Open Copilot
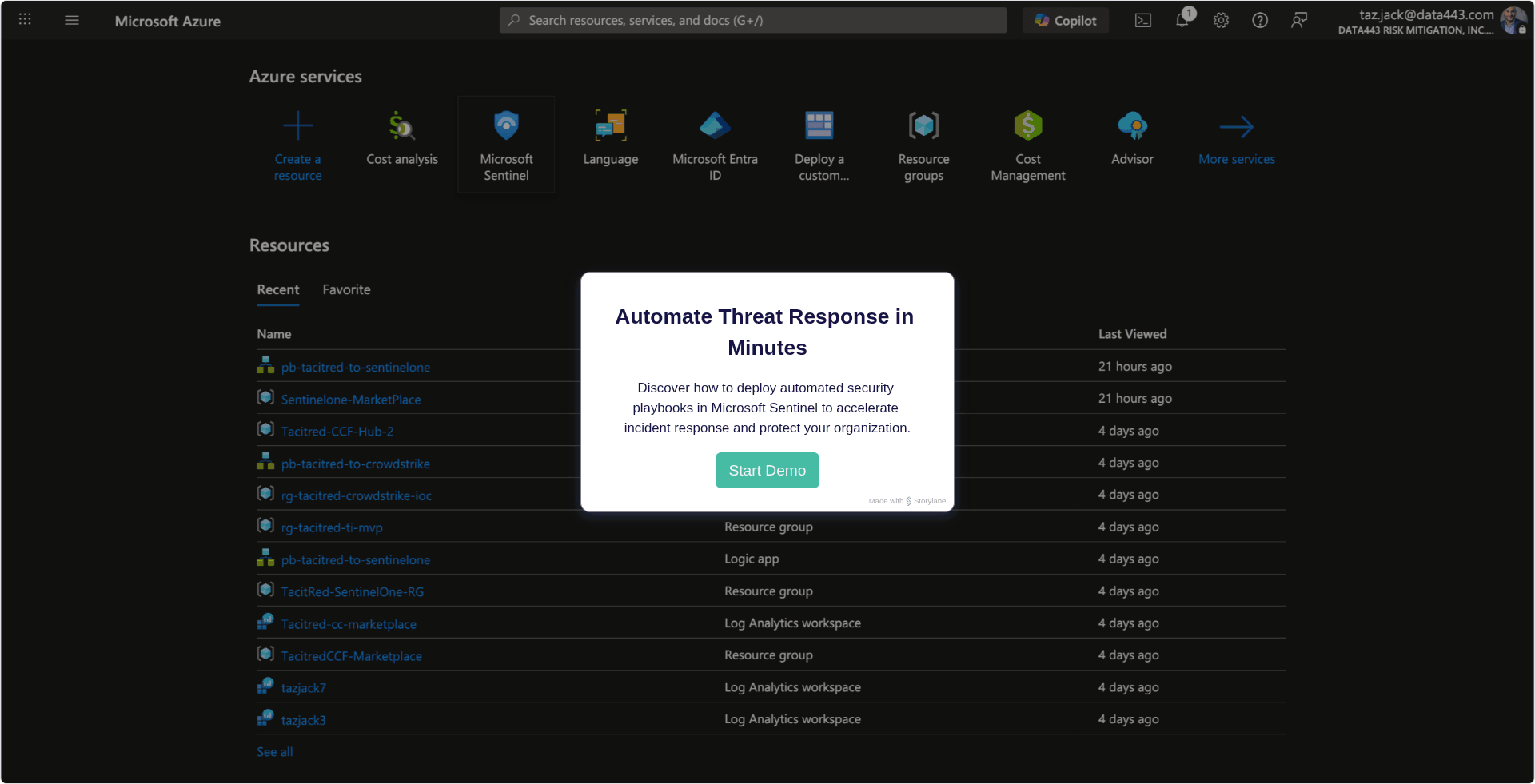This screenshot has width=1535, height=784. 1065,20
